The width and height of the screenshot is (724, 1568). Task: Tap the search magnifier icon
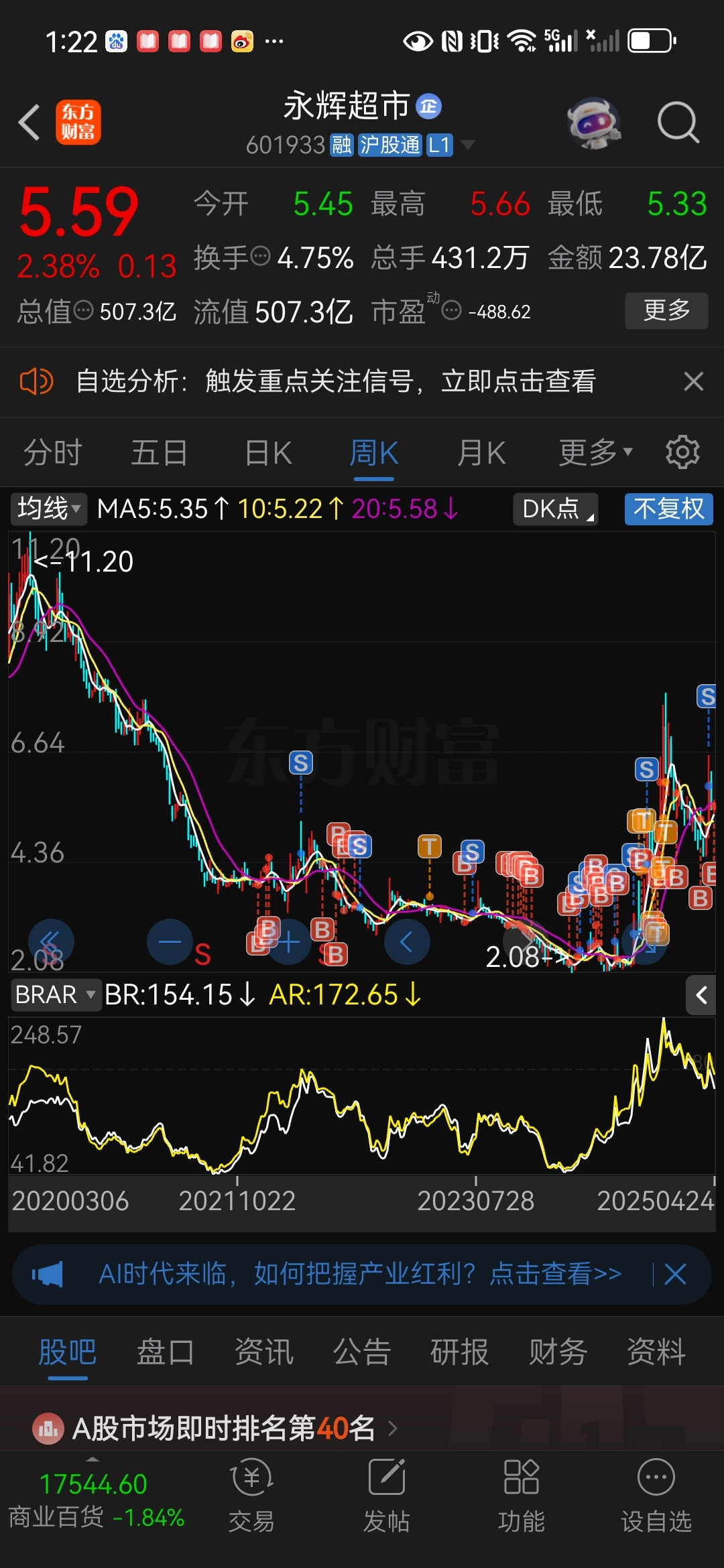pyautogui.click(x=678, y=123)
